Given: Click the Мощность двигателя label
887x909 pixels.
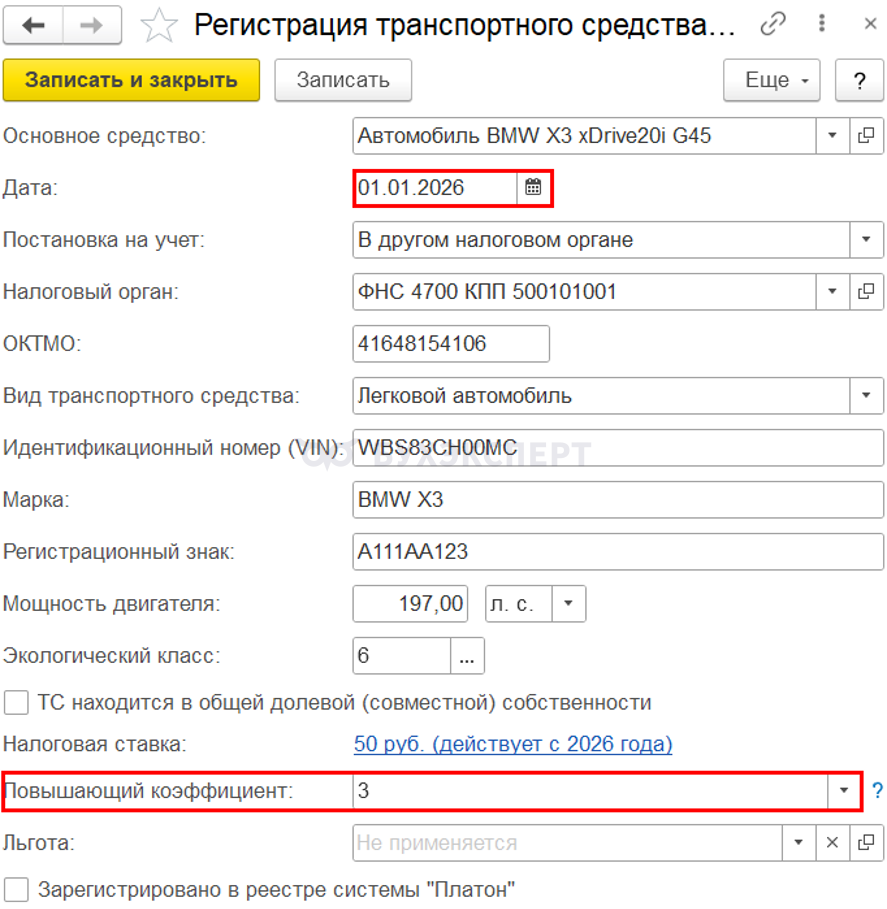Looking at the screenshot, I should [x=111, y=604].
